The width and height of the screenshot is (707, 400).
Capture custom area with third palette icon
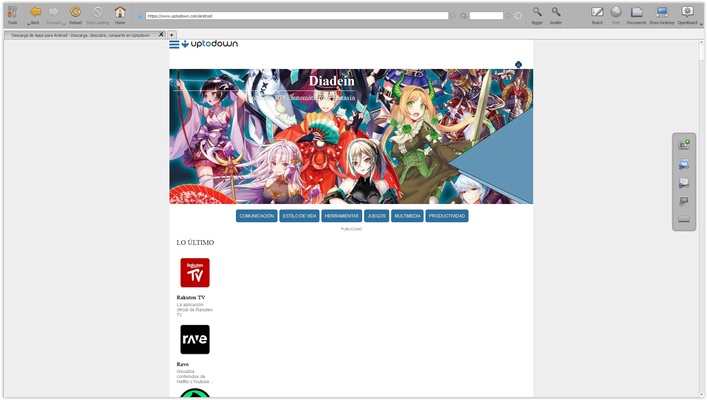684,183
